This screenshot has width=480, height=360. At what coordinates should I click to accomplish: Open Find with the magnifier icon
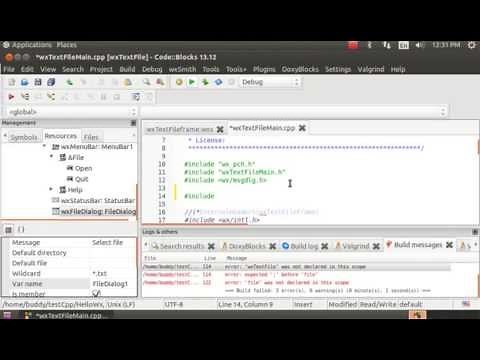[146, 82]
